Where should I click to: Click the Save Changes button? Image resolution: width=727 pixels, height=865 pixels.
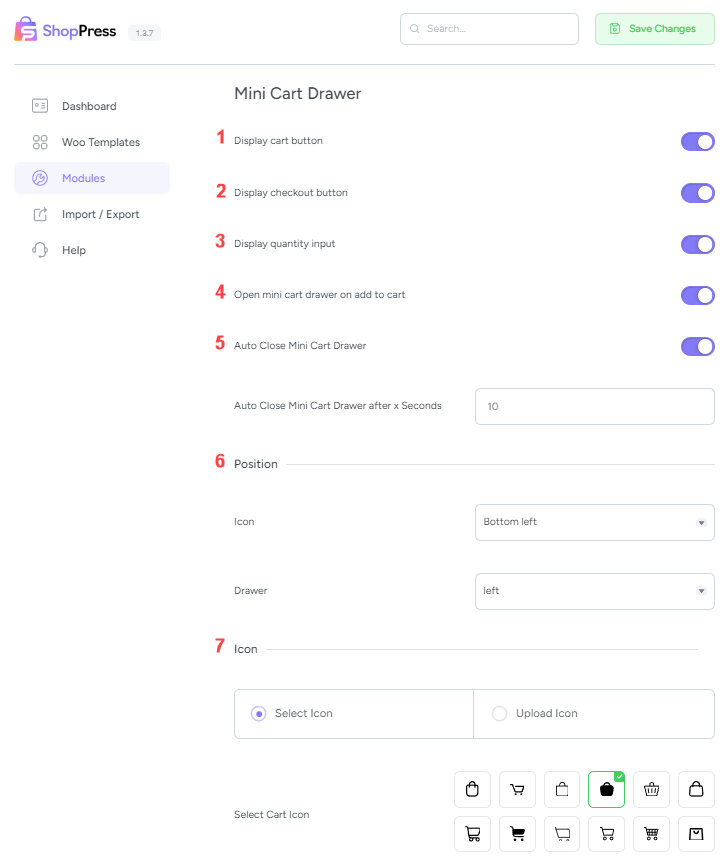coord(654,29)
